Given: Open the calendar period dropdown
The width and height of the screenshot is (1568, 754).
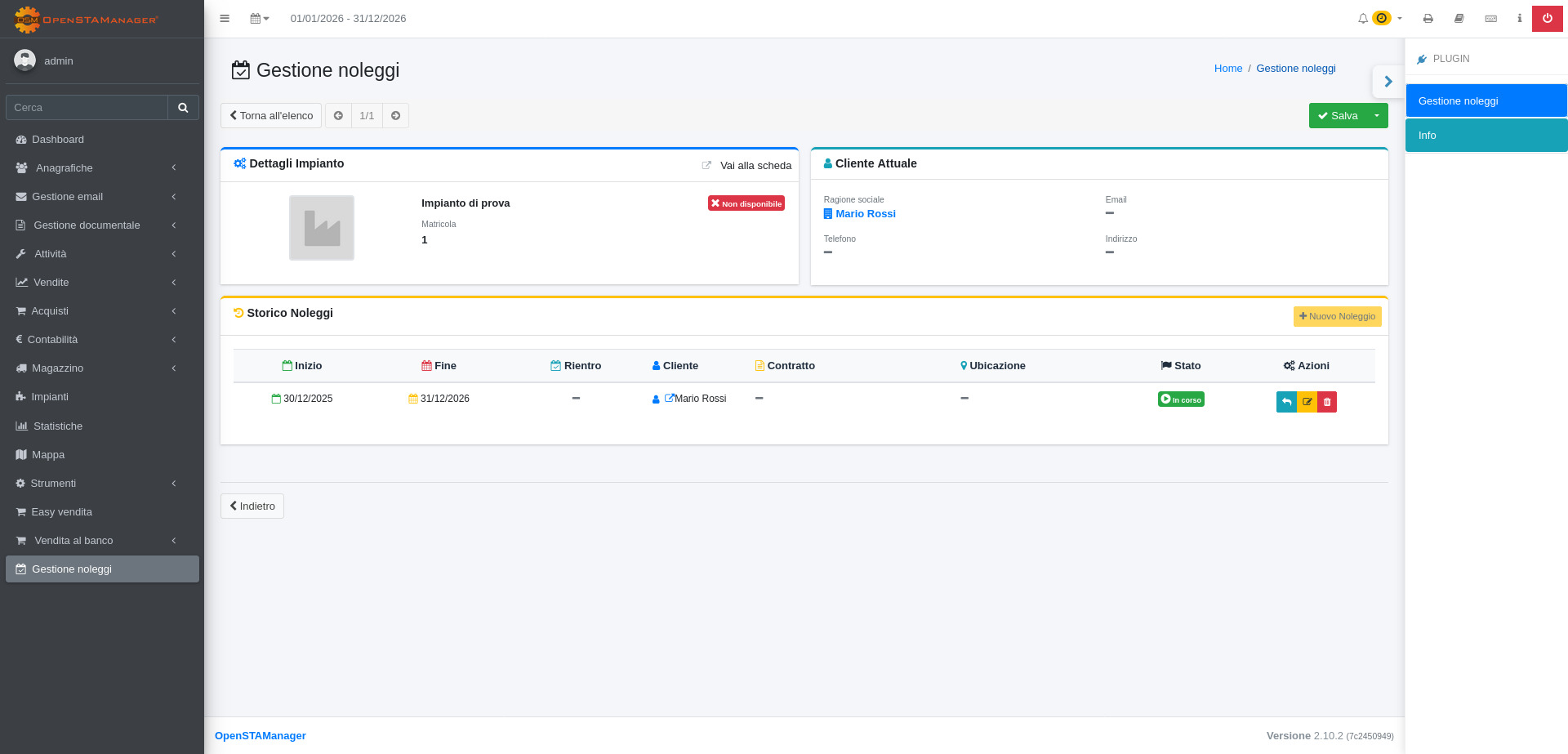Looking at the screenshot, I should (259, 18).
